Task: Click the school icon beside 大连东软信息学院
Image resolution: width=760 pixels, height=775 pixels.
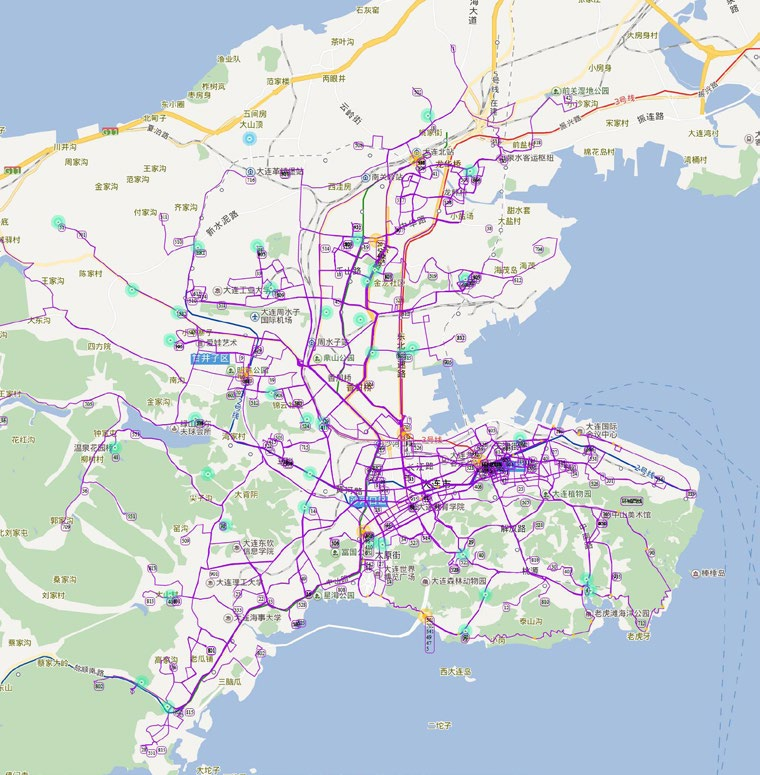Action: click(236, 547)
